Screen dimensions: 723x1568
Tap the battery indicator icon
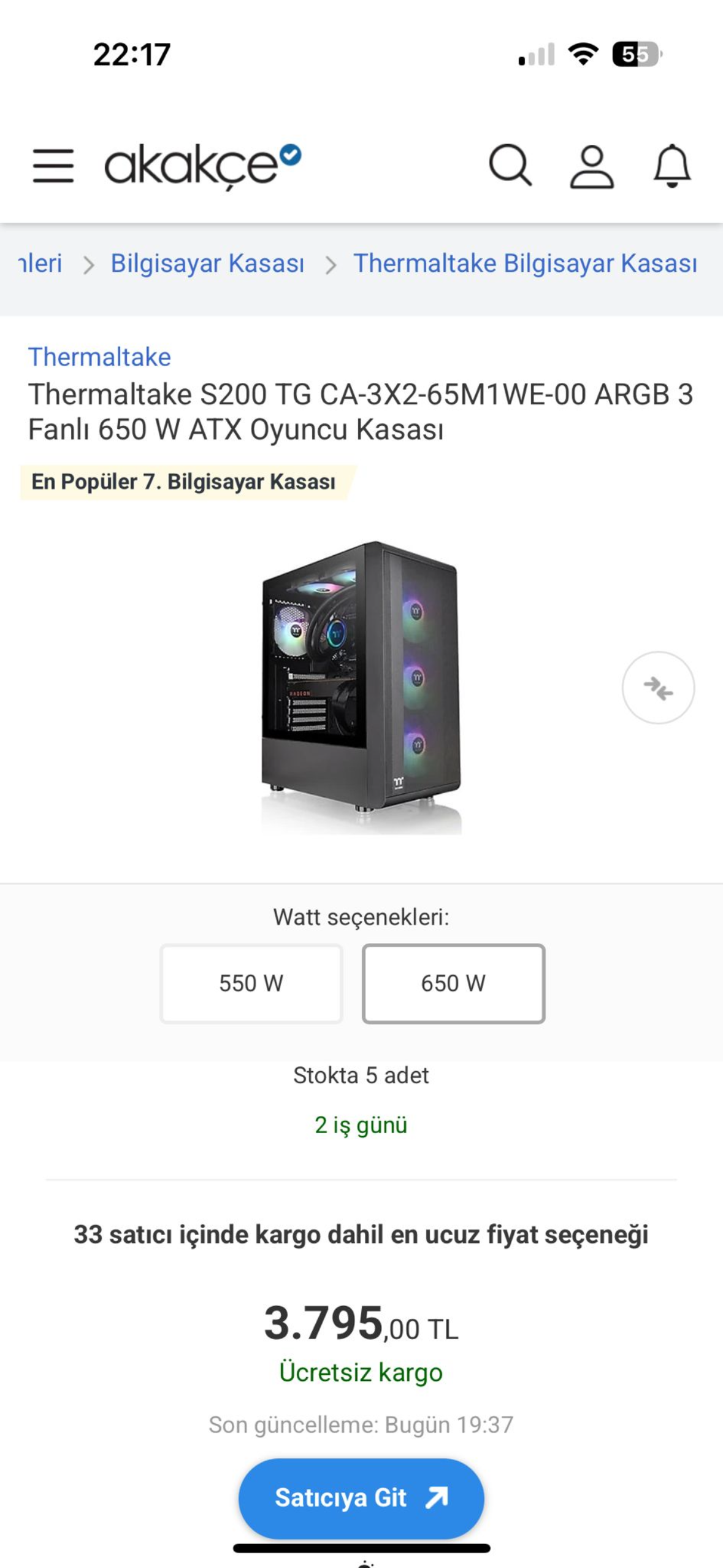pyautogui.click(x=637, y=54)
